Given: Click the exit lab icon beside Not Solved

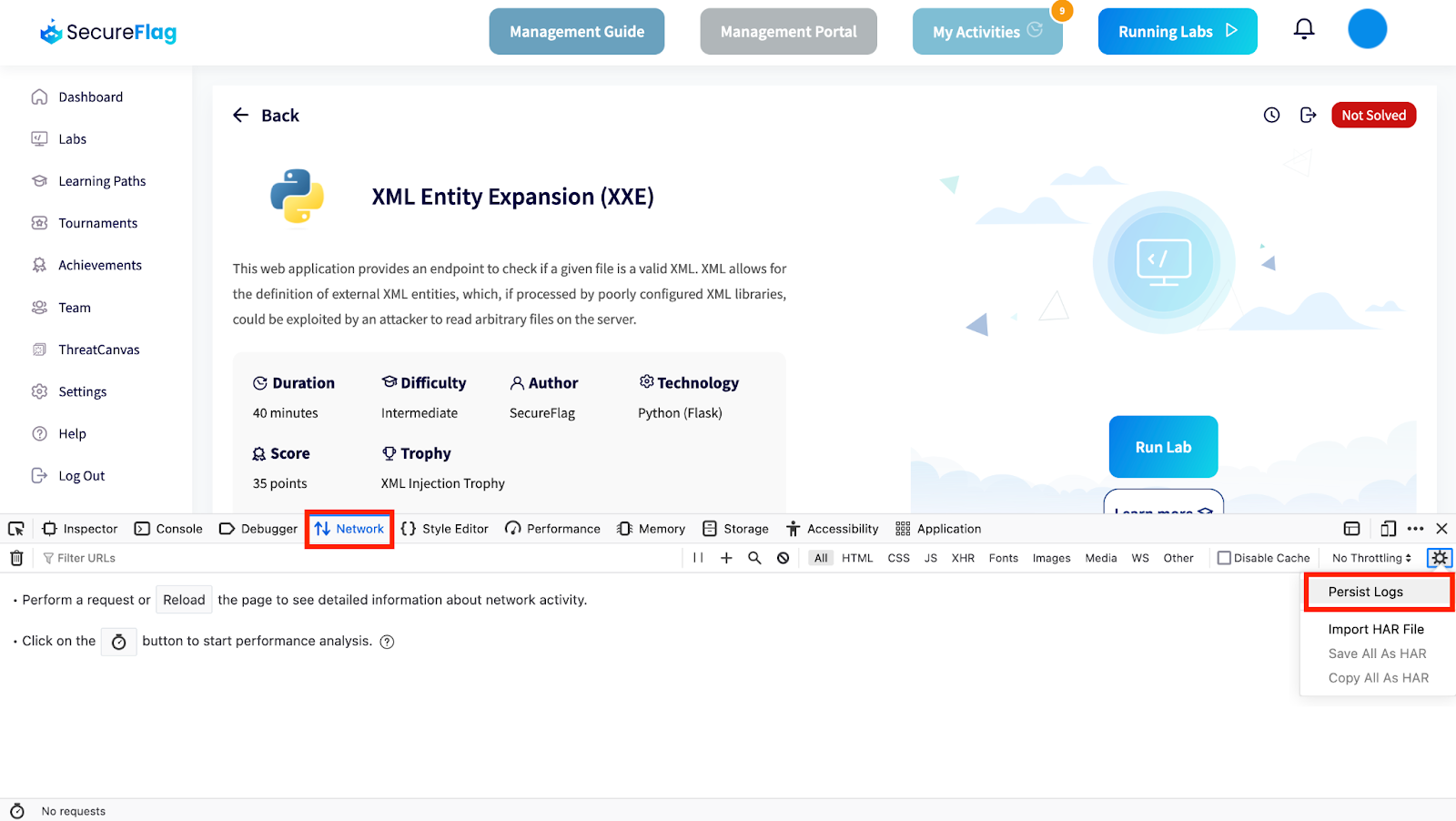Looking at the screenshot, I should pyautogui.click(x=1308, y=115).
